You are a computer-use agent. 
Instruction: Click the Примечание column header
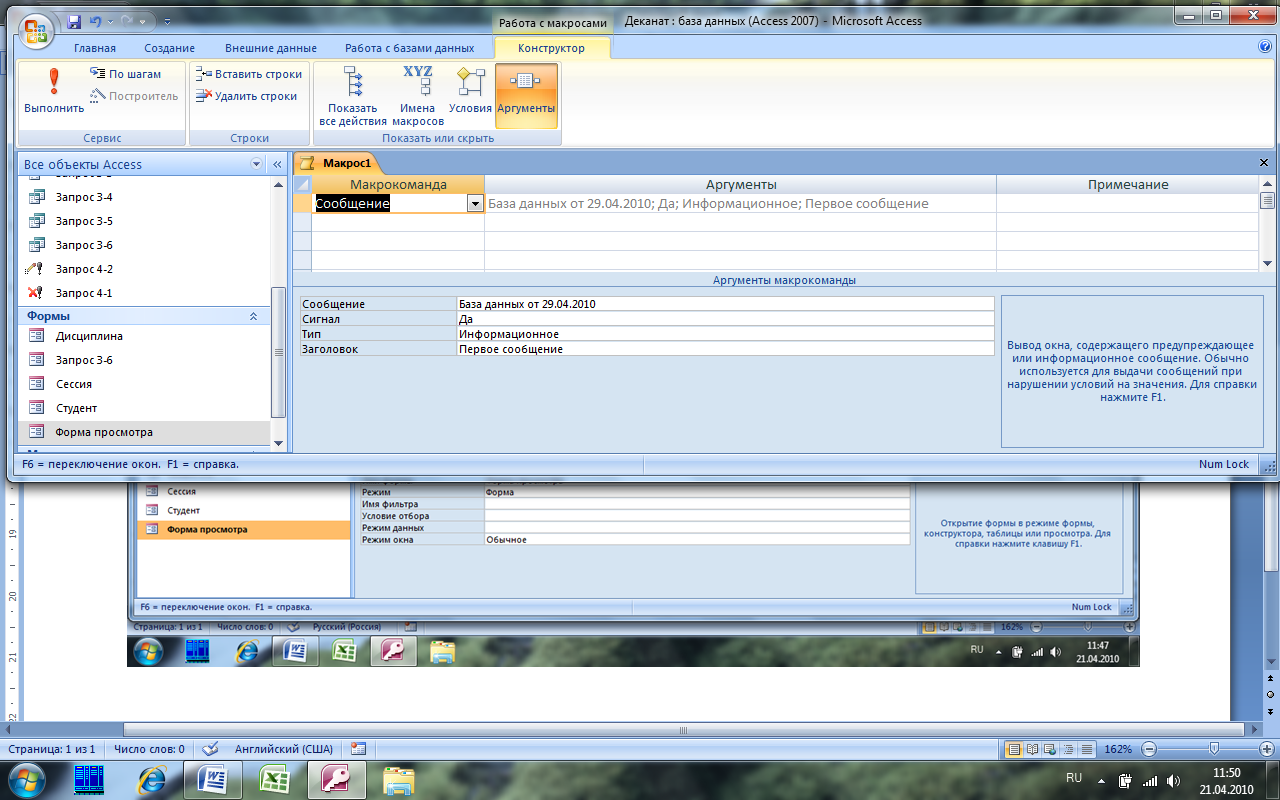point(1128,184)
